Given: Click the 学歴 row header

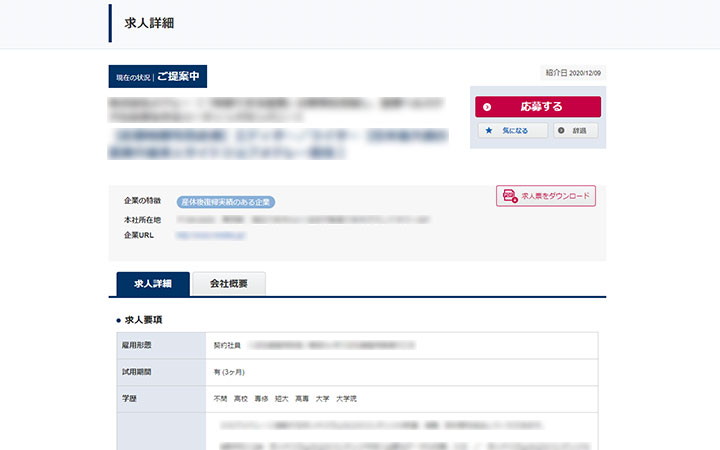Looking at the screenshot, I should [x=128, y=398].
